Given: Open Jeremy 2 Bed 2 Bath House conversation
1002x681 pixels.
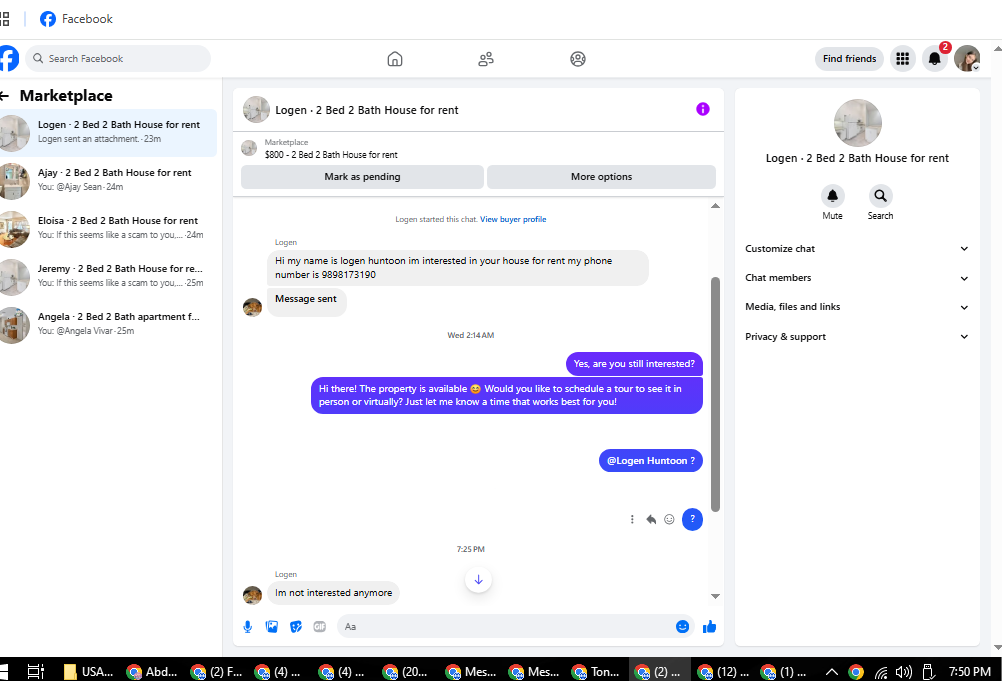Looking at the screenshot, I should [108, 276].
